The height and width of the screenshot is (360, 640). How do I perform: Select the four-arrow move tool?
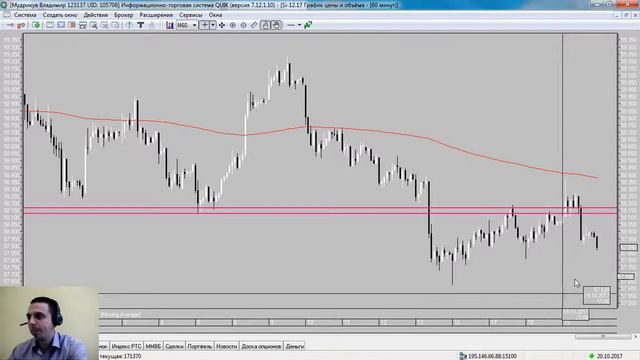click(x=222, y=25)
